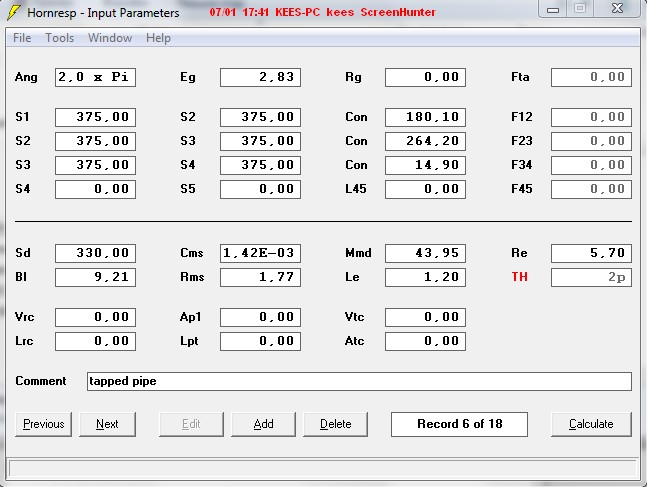Click the Hornresp lightning bolt title icon
The image size is (647, 487).
pos(14,12)
